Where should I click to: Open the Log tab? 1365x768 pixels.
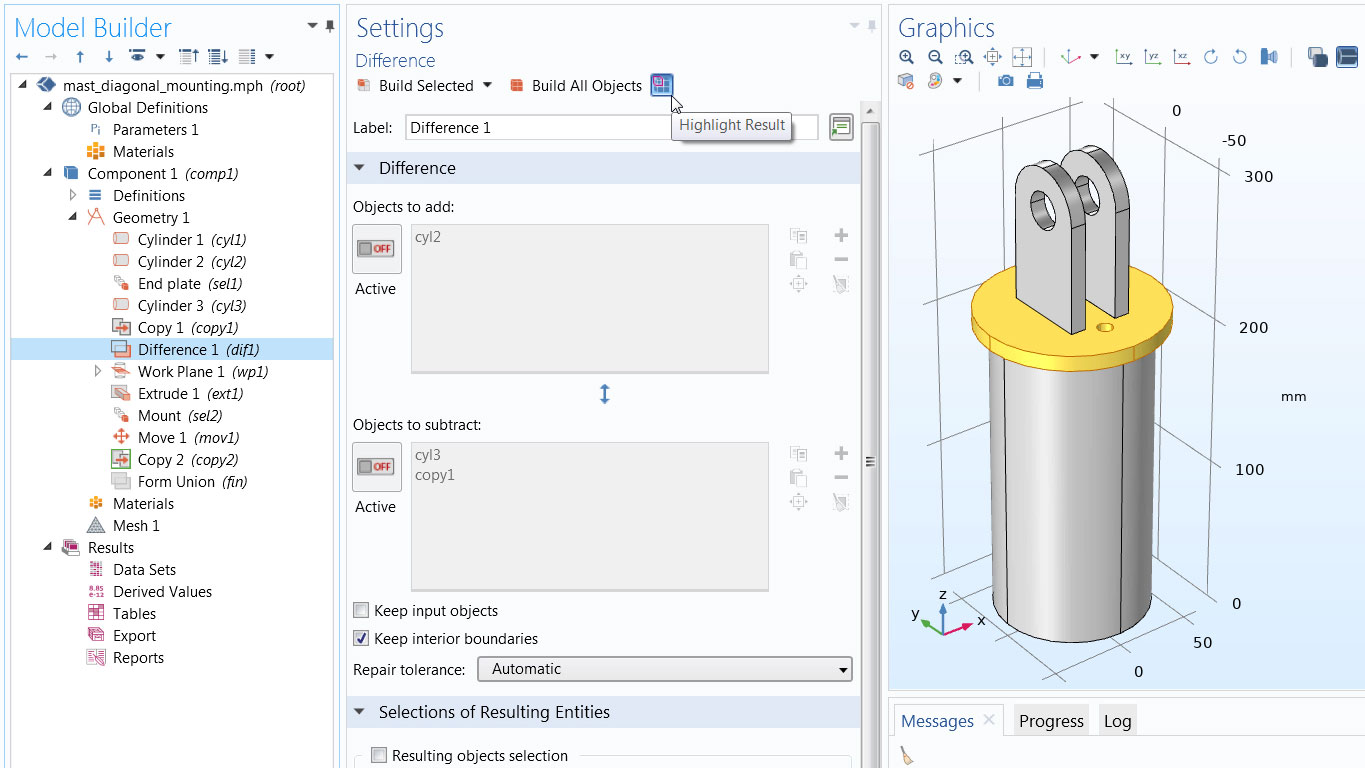[x=1117, y=721]
